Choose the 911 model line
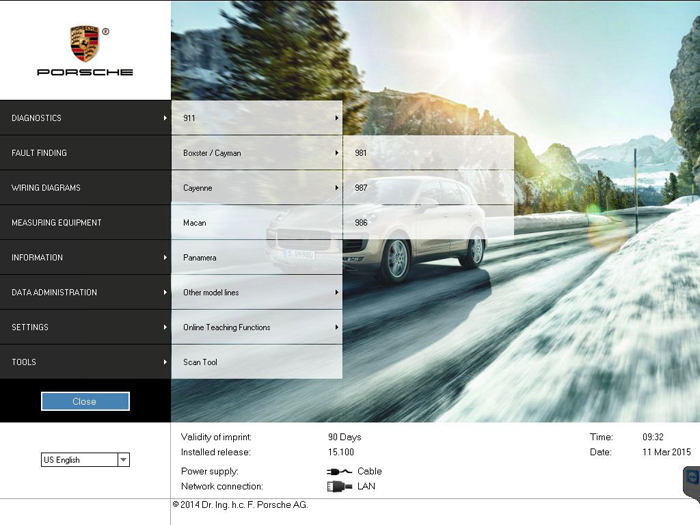 coord(257,118)
